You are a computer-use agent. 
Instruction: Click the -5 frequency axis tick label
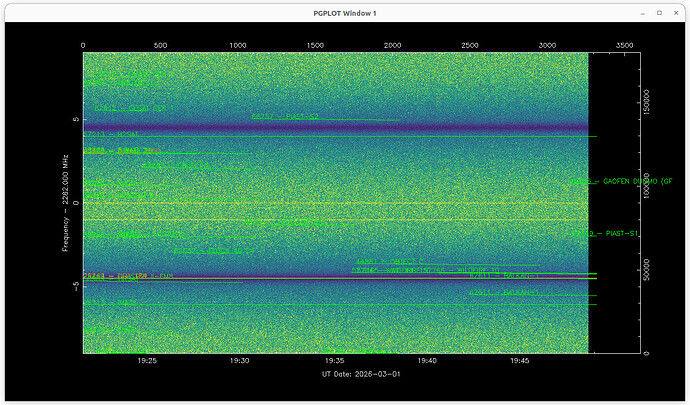click(x=76, y=285)
